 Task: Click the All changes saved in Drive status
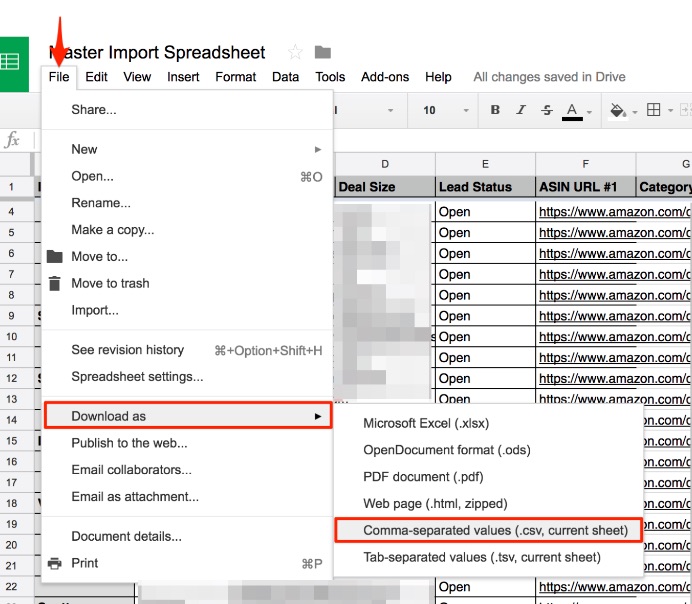(549, 77)
